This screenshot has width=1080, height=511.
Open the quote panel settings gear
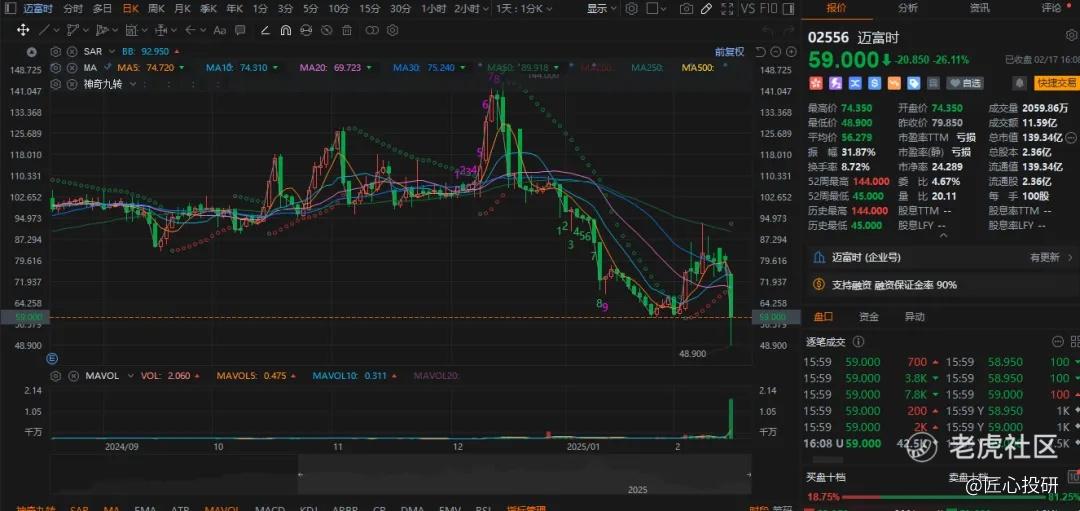tap(1072, 34)
